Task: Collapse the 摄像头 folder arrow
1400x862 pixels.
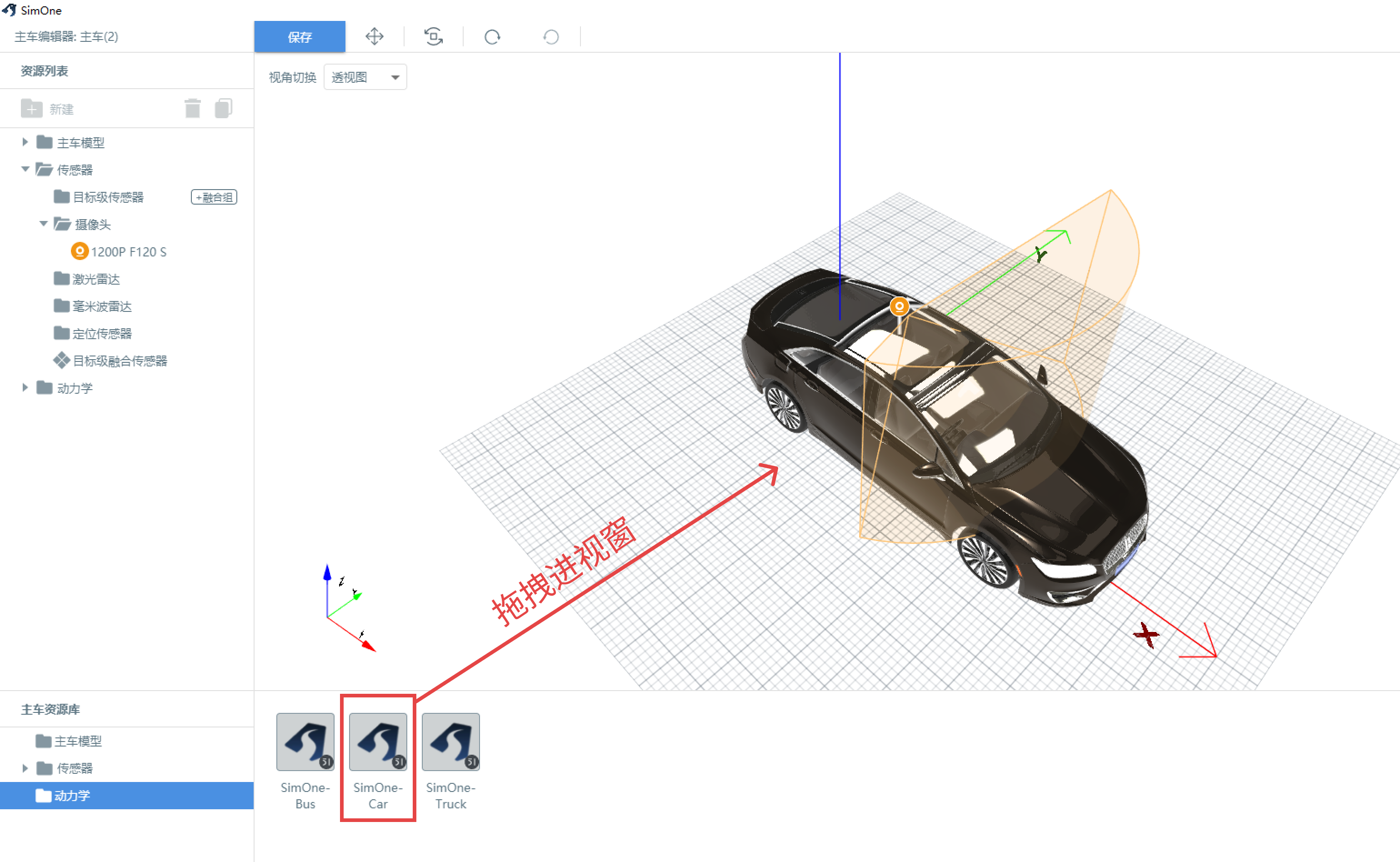Action: [x=43, y=224]
